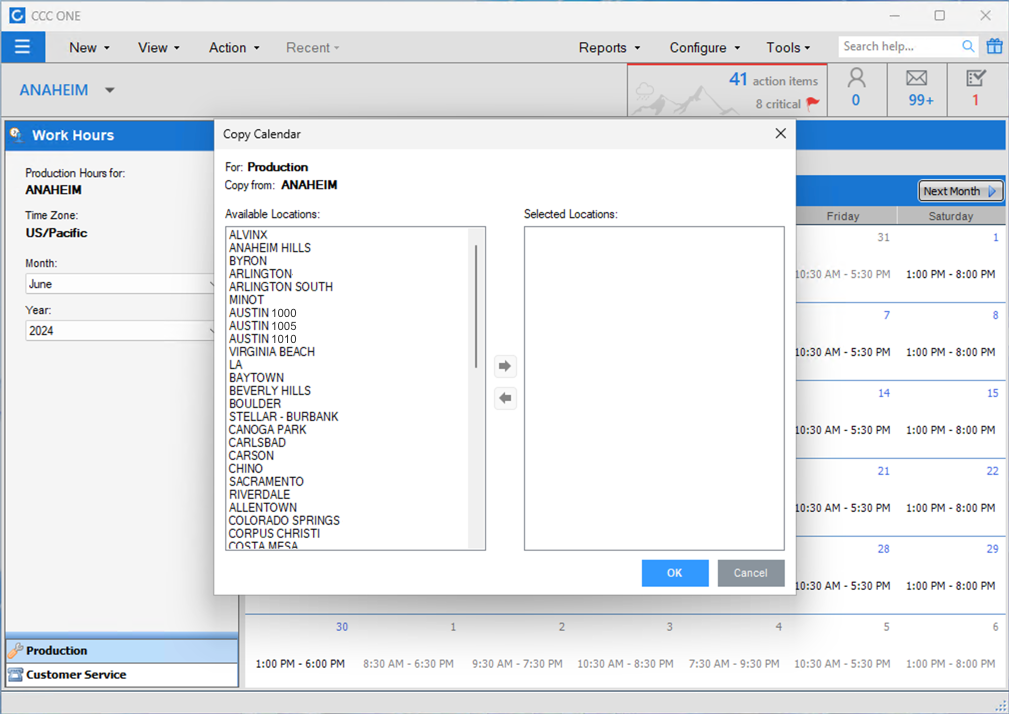This screenshot has height=714, width=1009.
Task: Click Cancel in Copy Calendar dialog
Action: pyautogui.click(x=750, y=573)
